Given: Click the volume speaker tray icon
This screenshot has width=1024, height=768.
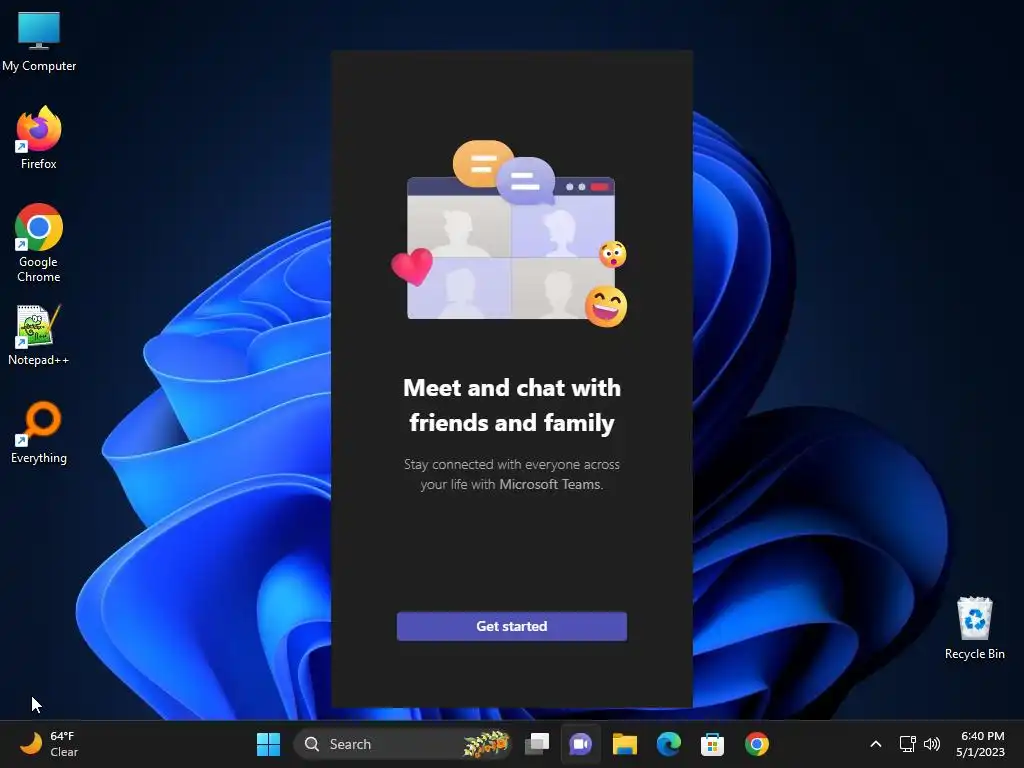Looking at the screenshot, I should click(x=932, y=744).
